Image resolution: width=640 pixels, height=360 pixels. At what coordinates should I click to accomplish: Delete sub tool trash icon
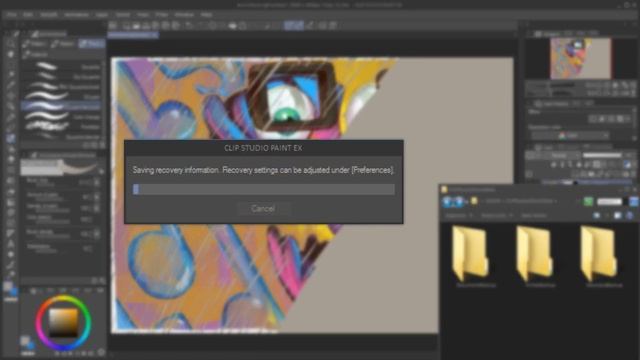[102, 145]
